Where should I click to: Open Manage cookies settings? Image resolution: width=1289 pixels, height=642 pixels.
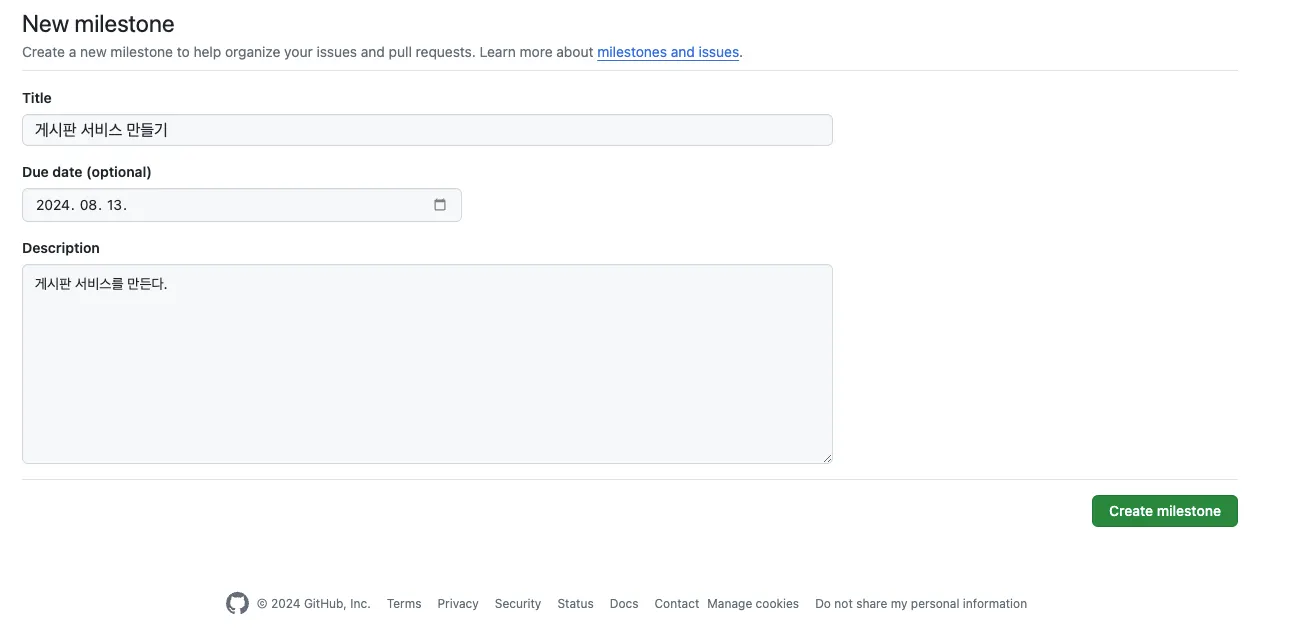[x=753, y=604]
